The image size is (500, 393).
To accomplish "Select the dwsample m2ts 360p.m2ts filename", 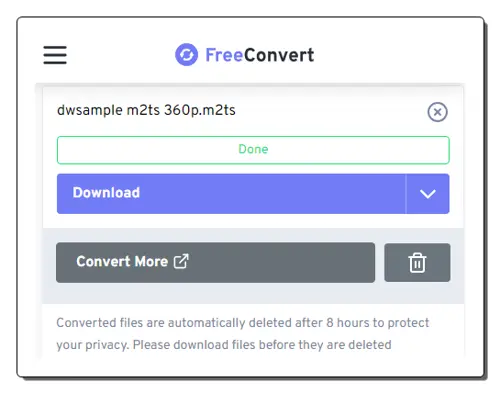I will [146, 110].
